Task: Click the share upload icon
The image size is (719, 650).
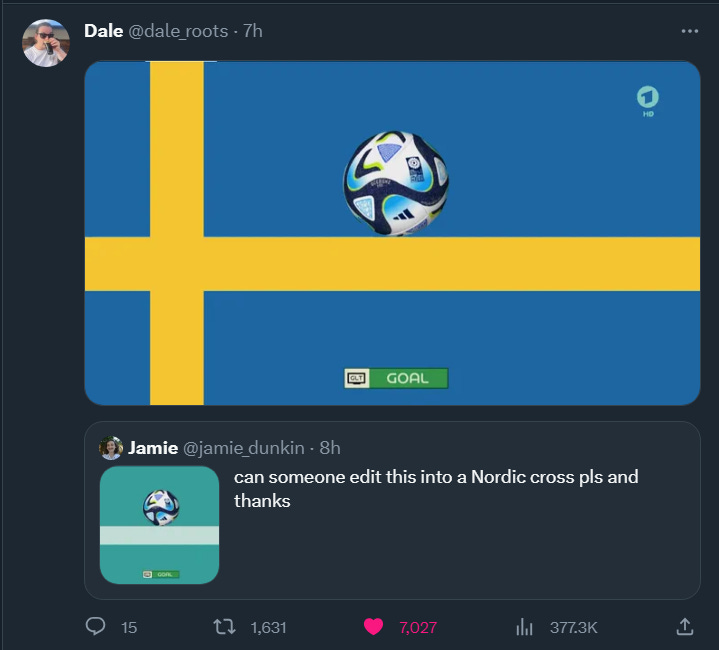Action: click(x=685, y=627)
